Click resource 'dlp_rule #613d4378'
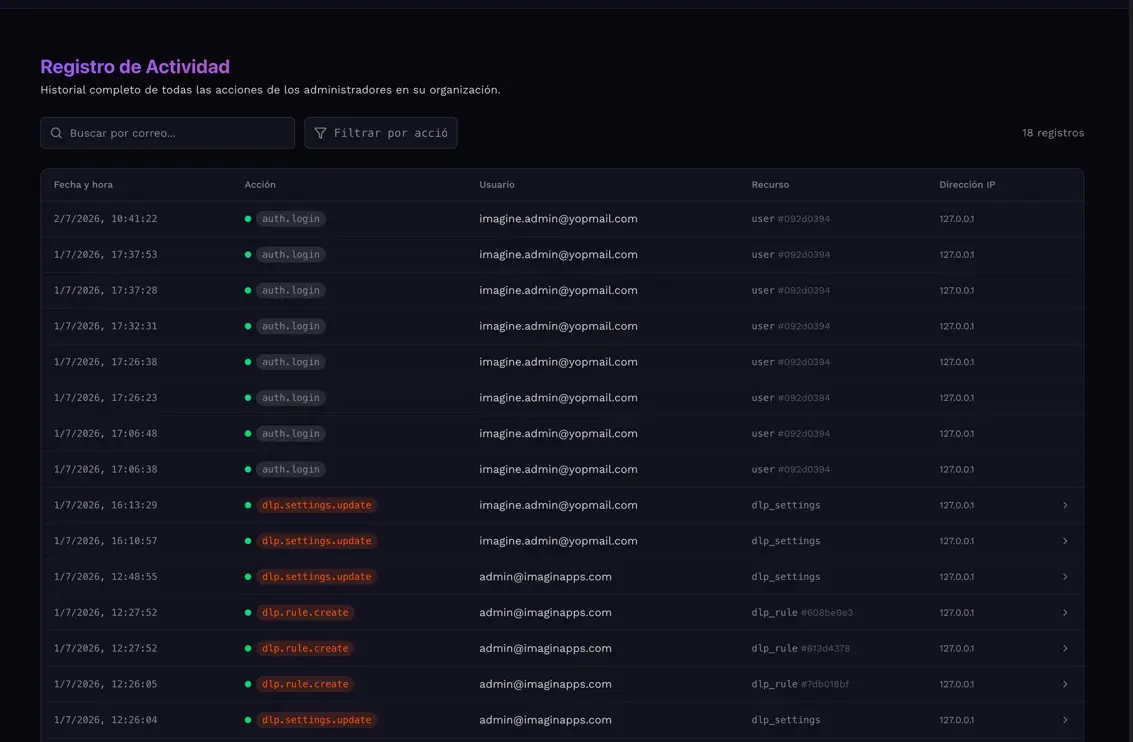The image size is (1133, 742). pyautogui.click(x=801, y=648)
